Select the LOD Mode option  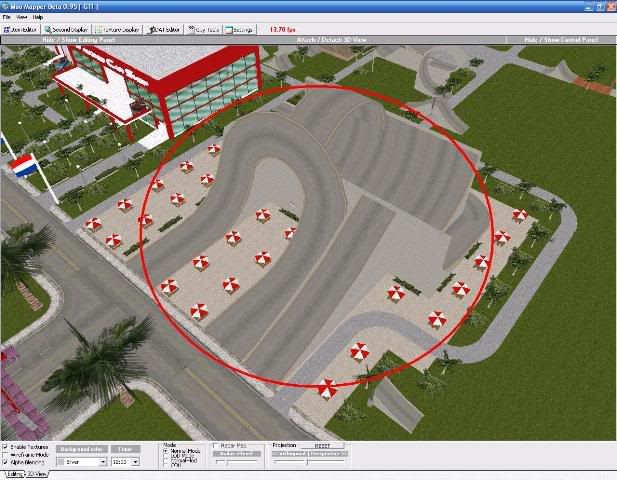point(166,456)
